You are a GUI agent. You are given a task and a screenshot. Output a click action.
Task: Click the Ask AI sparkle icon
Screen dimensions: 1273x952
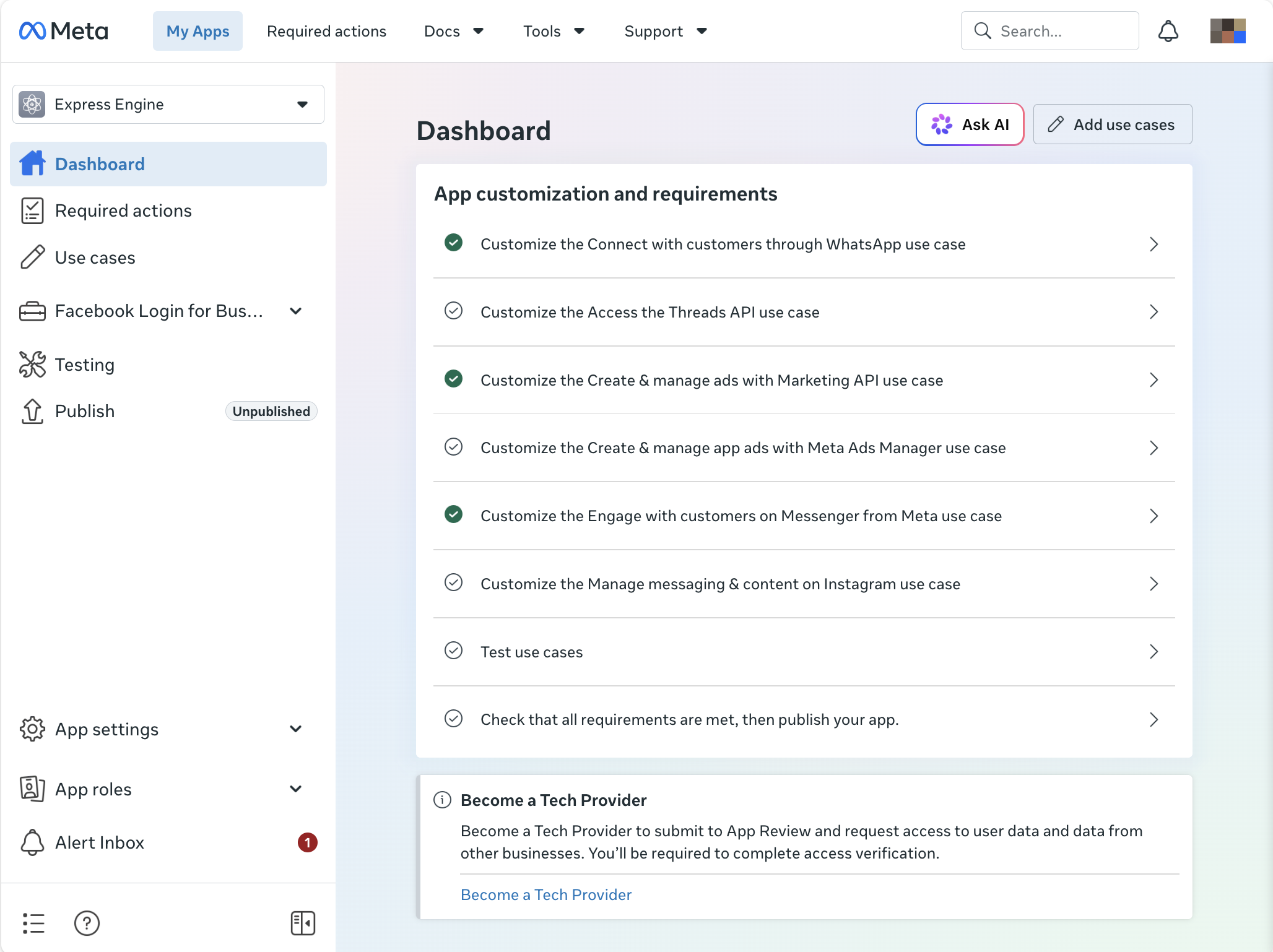[942, 124]
